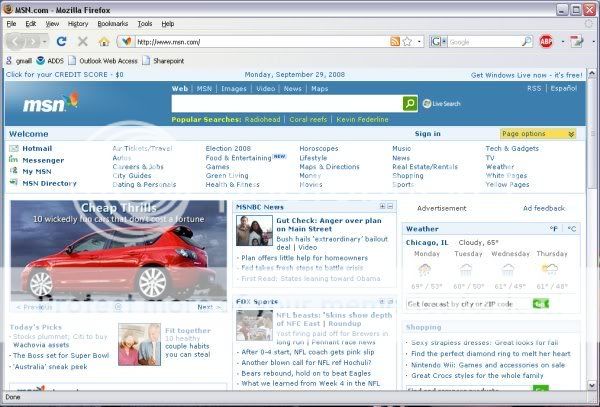Switch weather units to °F
600x407 pixels.
tap(554, 229)
